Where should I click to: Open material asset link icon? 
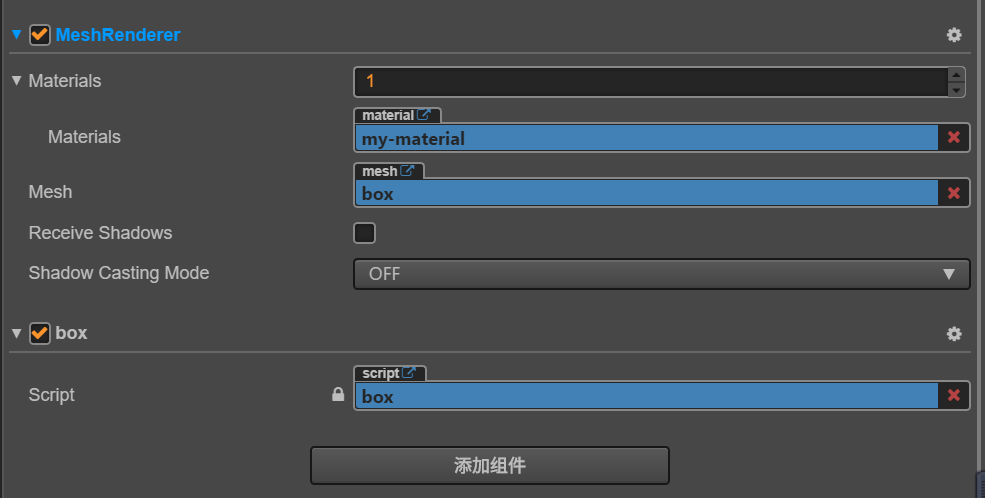pyautogui.click(x=424, y=115)
